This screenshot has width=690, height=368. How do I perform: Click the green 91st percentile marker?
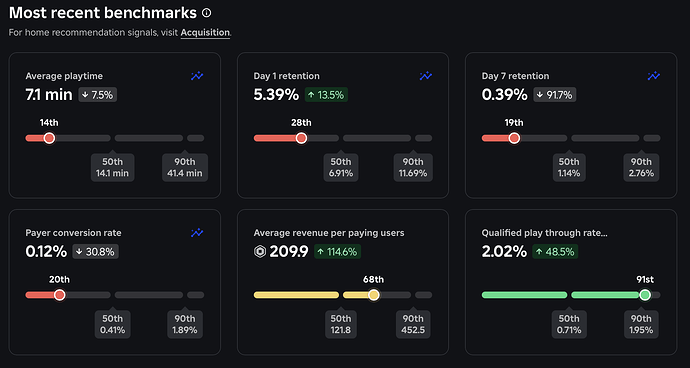645,295
